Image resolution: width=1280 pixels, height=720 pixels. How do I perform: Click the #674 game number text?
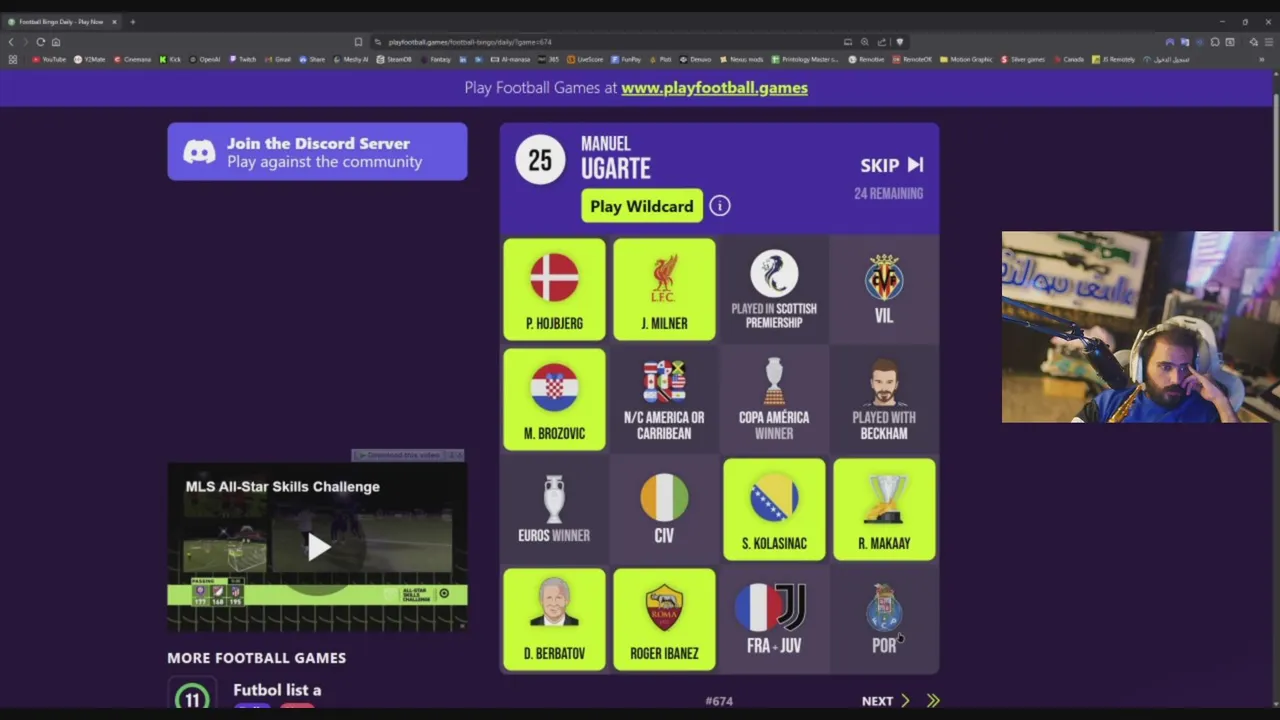719,701
